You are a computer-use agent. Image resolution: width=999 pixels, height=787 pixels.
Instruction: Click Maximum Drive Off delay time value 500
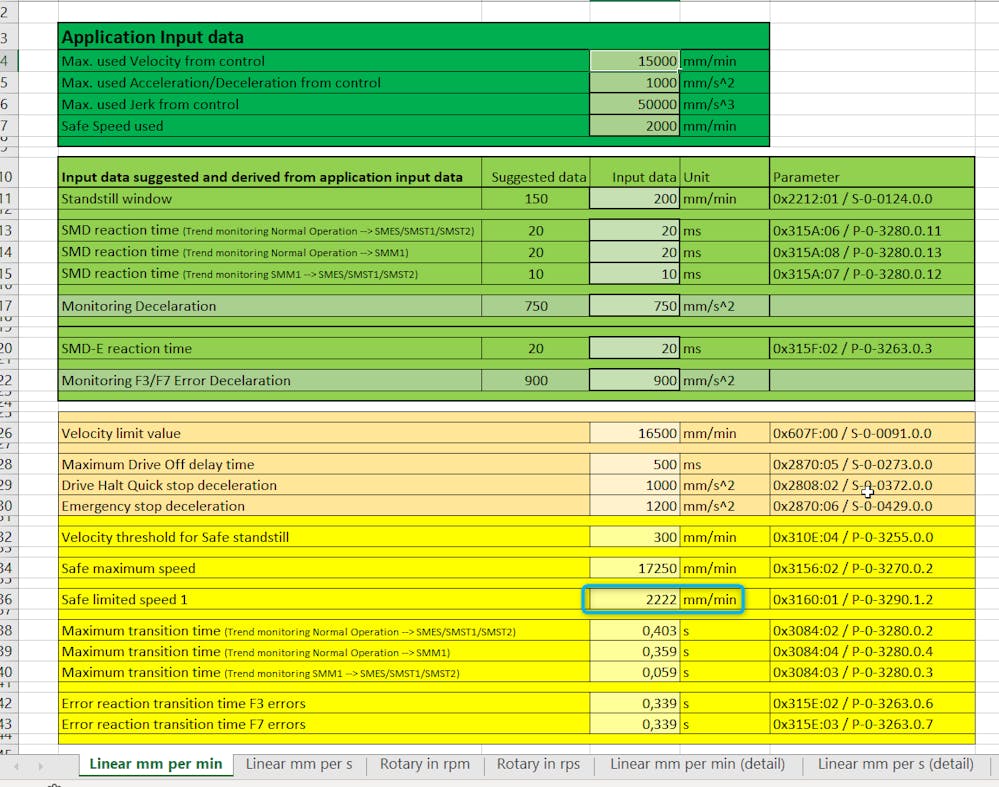(635, 465)
